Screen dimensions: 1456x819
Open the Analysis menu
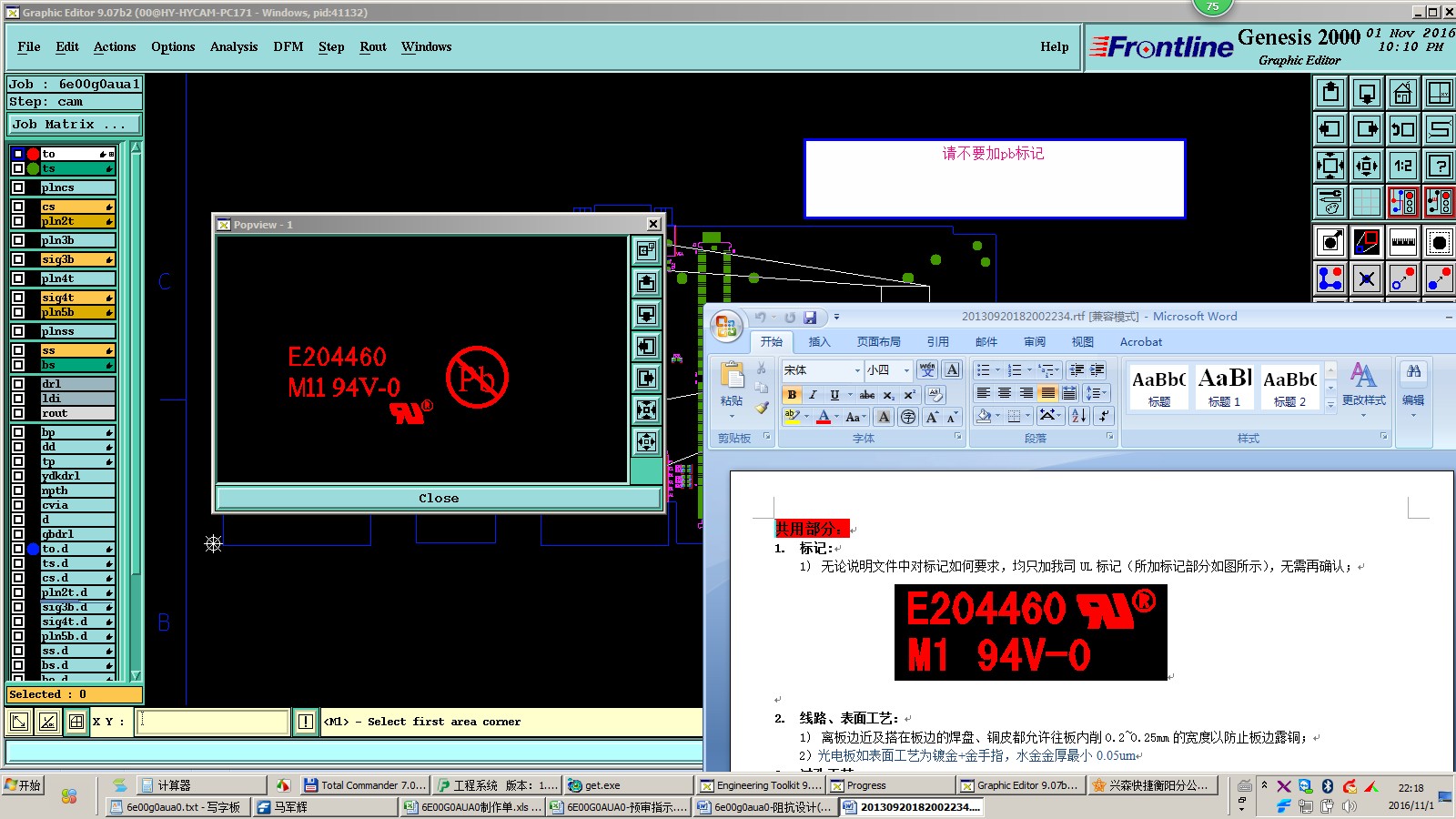pos(234,46)
